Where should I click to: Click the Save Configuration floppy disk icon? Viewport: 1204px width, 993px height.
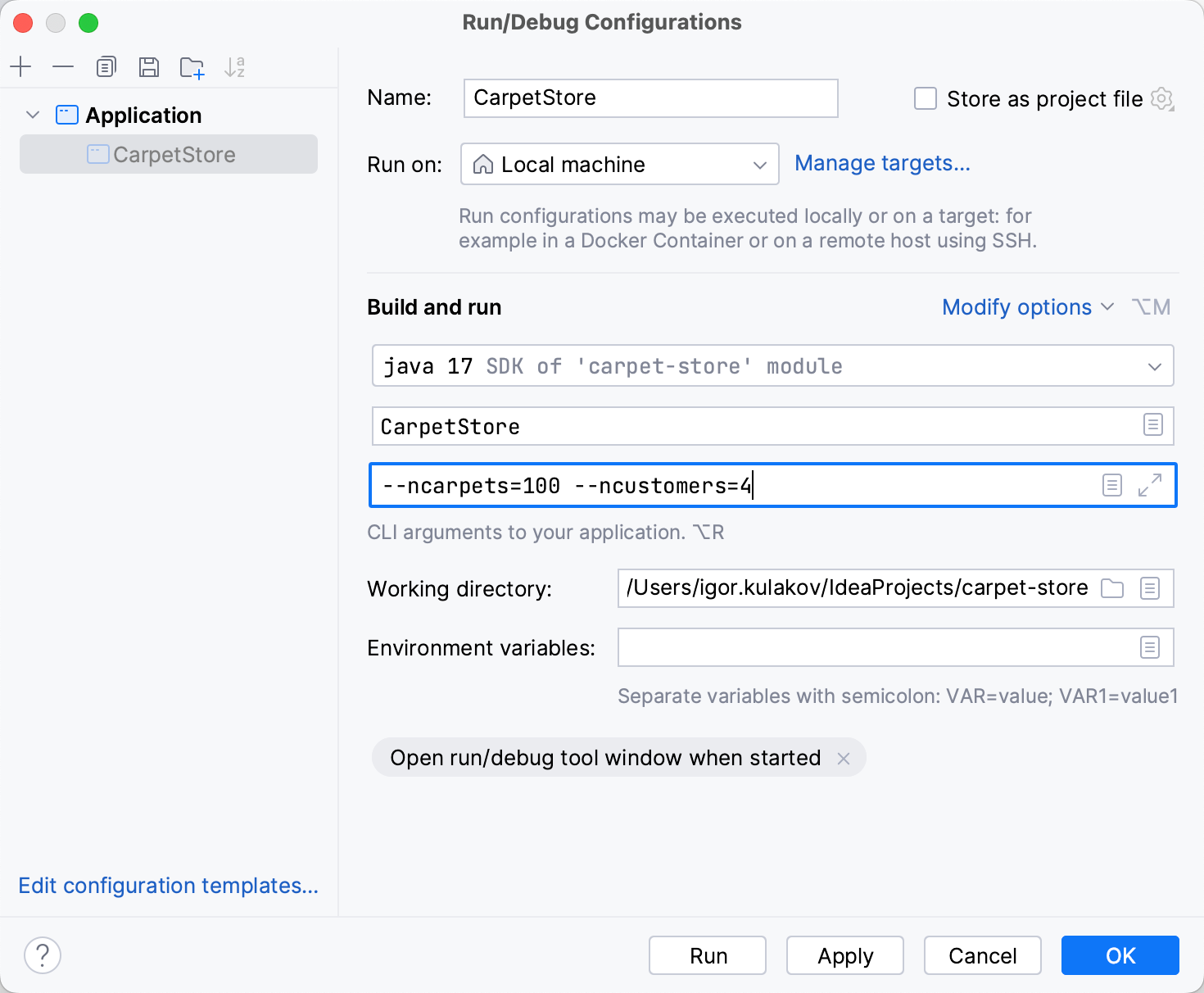(x=149, y=66)
